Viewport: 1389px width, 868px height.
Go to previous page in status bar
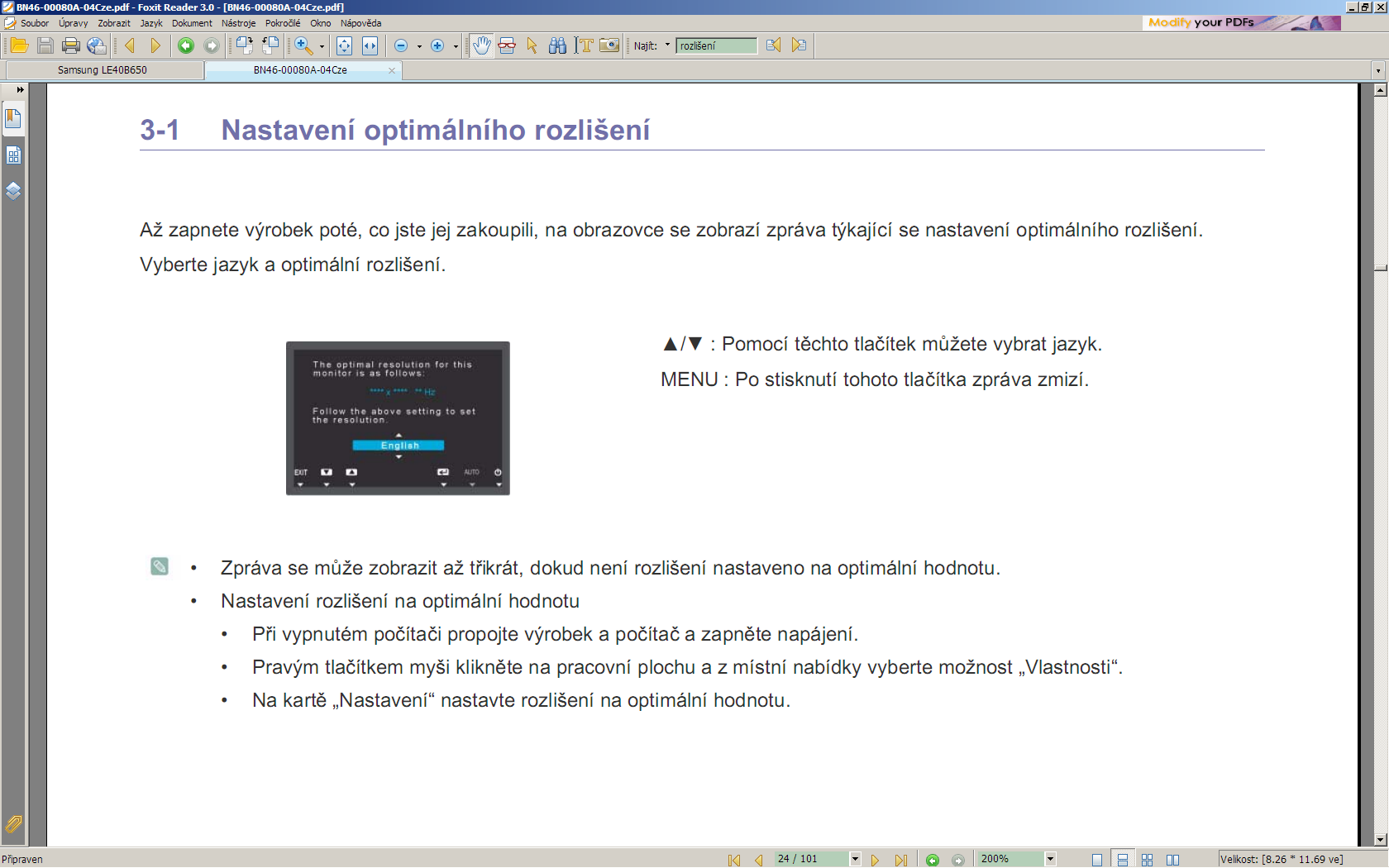[x=758, y=860]
